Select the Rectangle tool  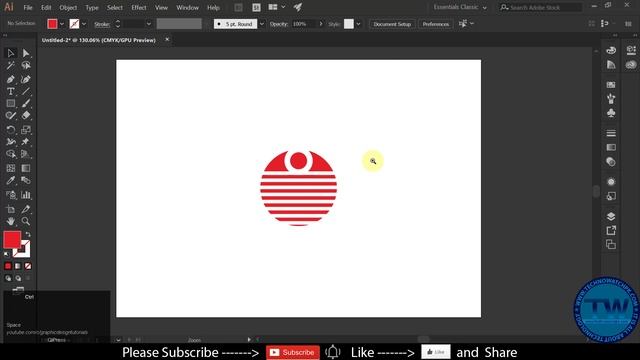click(11, 104)
